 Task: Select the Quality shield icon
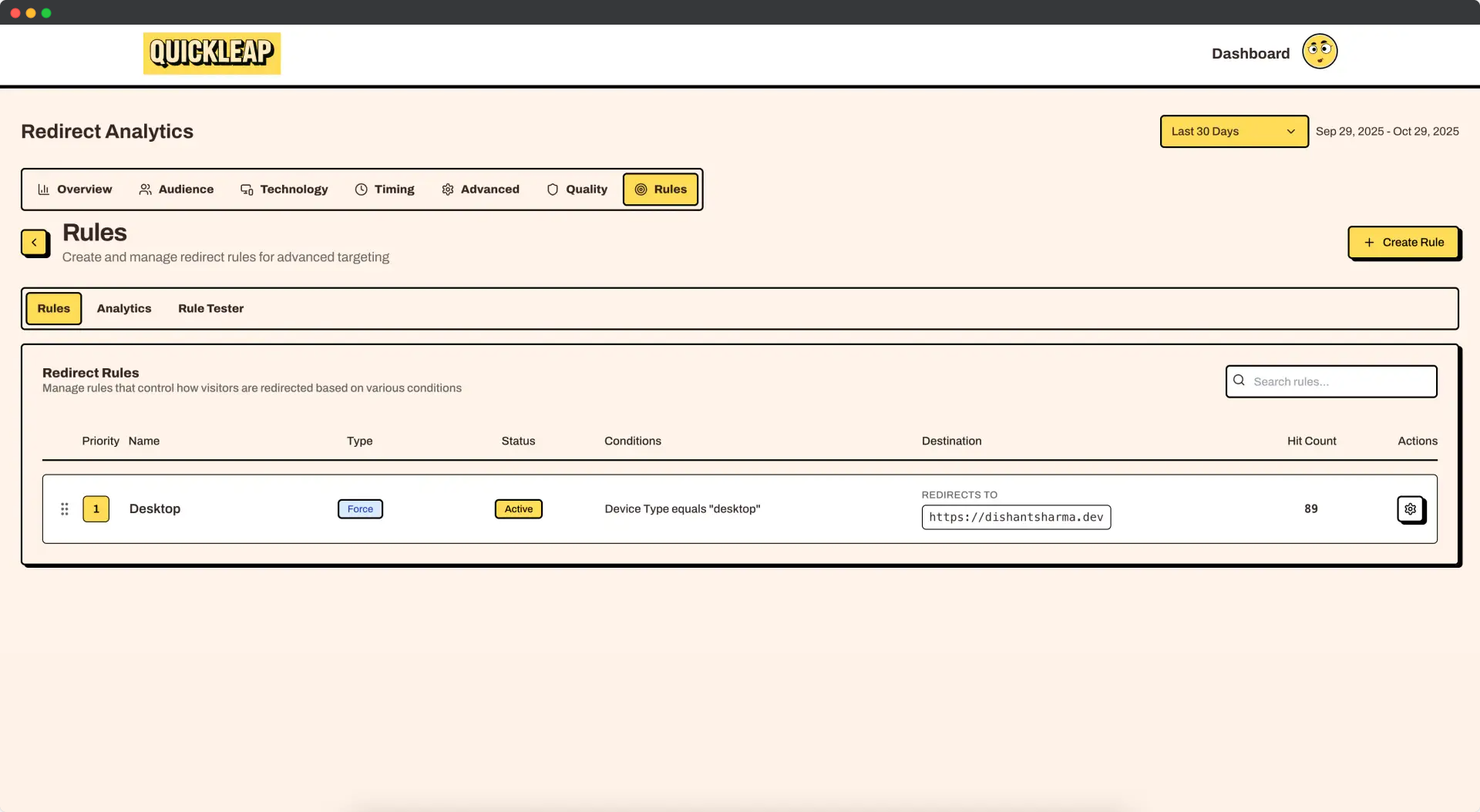point(553,189)
